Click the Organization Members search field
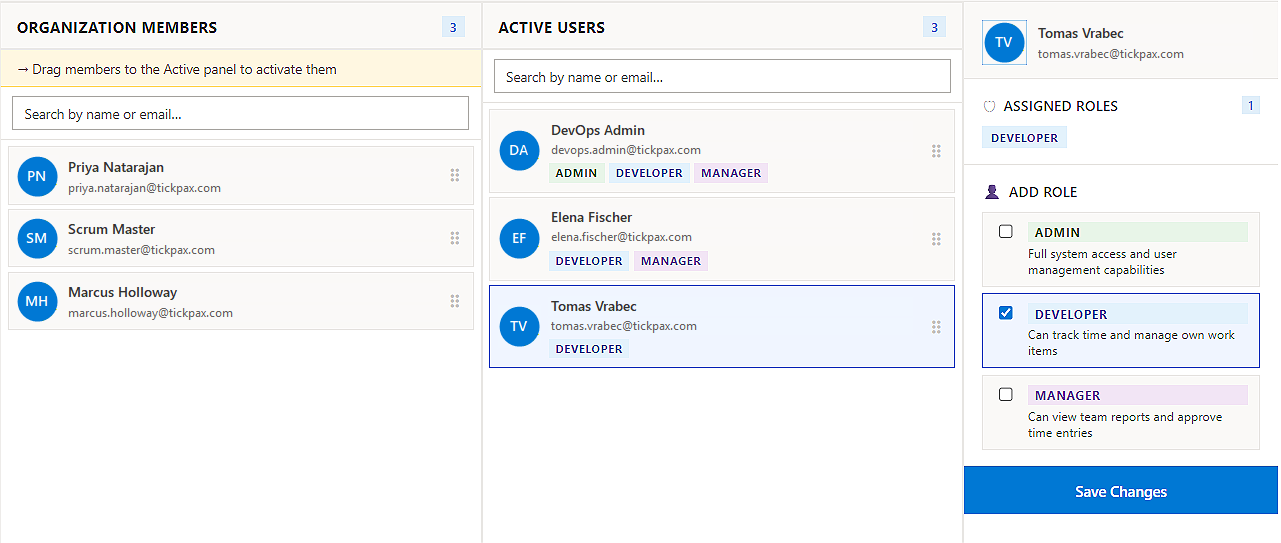This screenshot has height=543, width=1281. tap(240, 113)
